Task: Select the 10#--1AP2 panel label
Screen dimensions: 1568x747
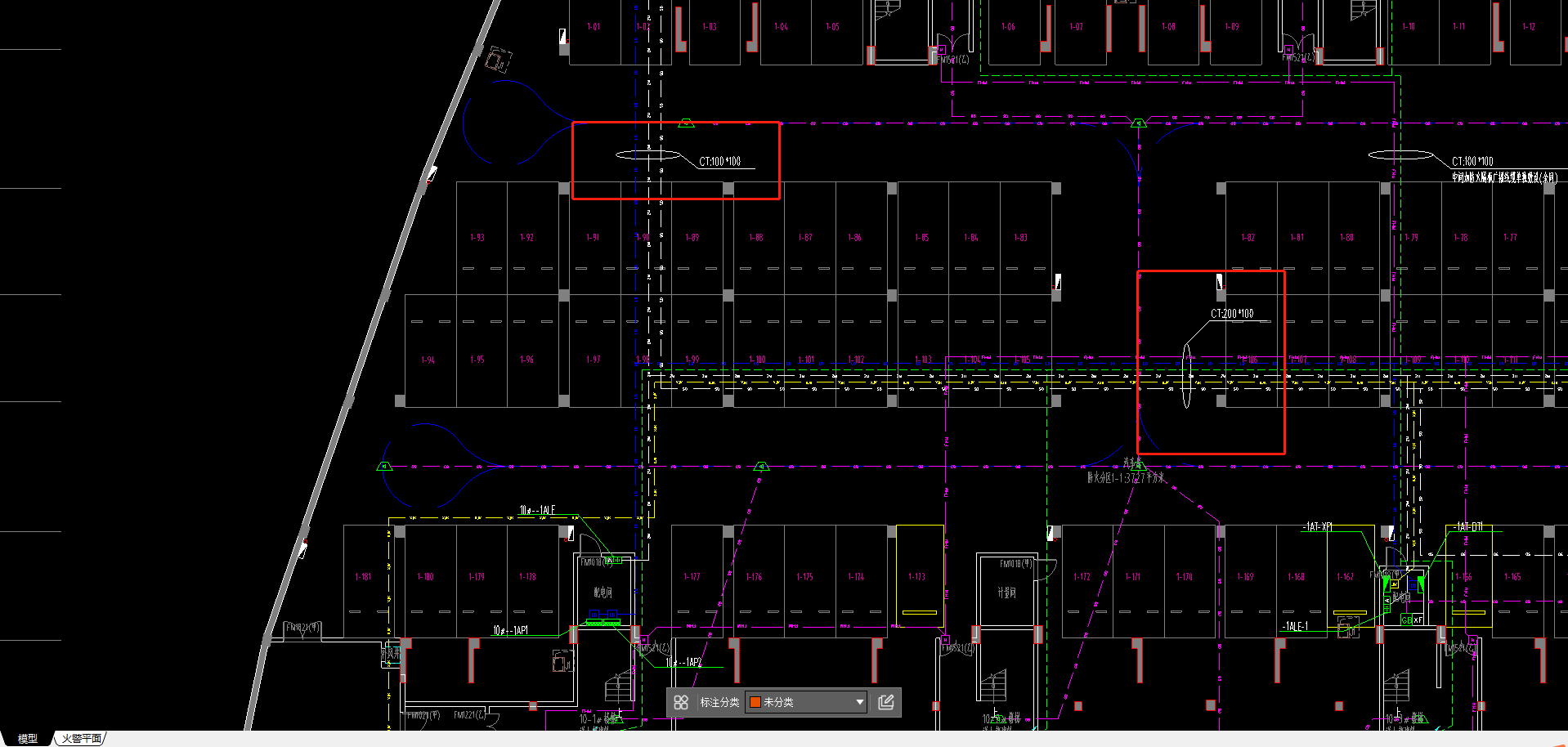Action: click(683, 662)
